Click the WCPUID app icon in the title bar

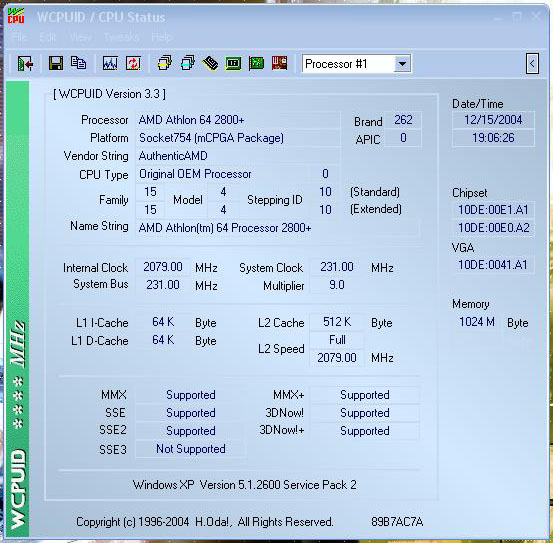pyautogui.click(x=16, y=17)
